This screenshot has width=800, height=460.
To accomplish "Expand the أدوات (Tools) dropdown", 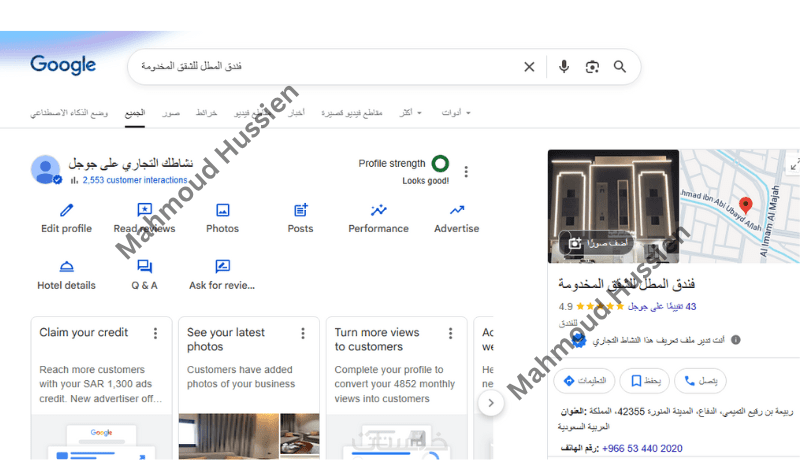I will pos(456,113).
